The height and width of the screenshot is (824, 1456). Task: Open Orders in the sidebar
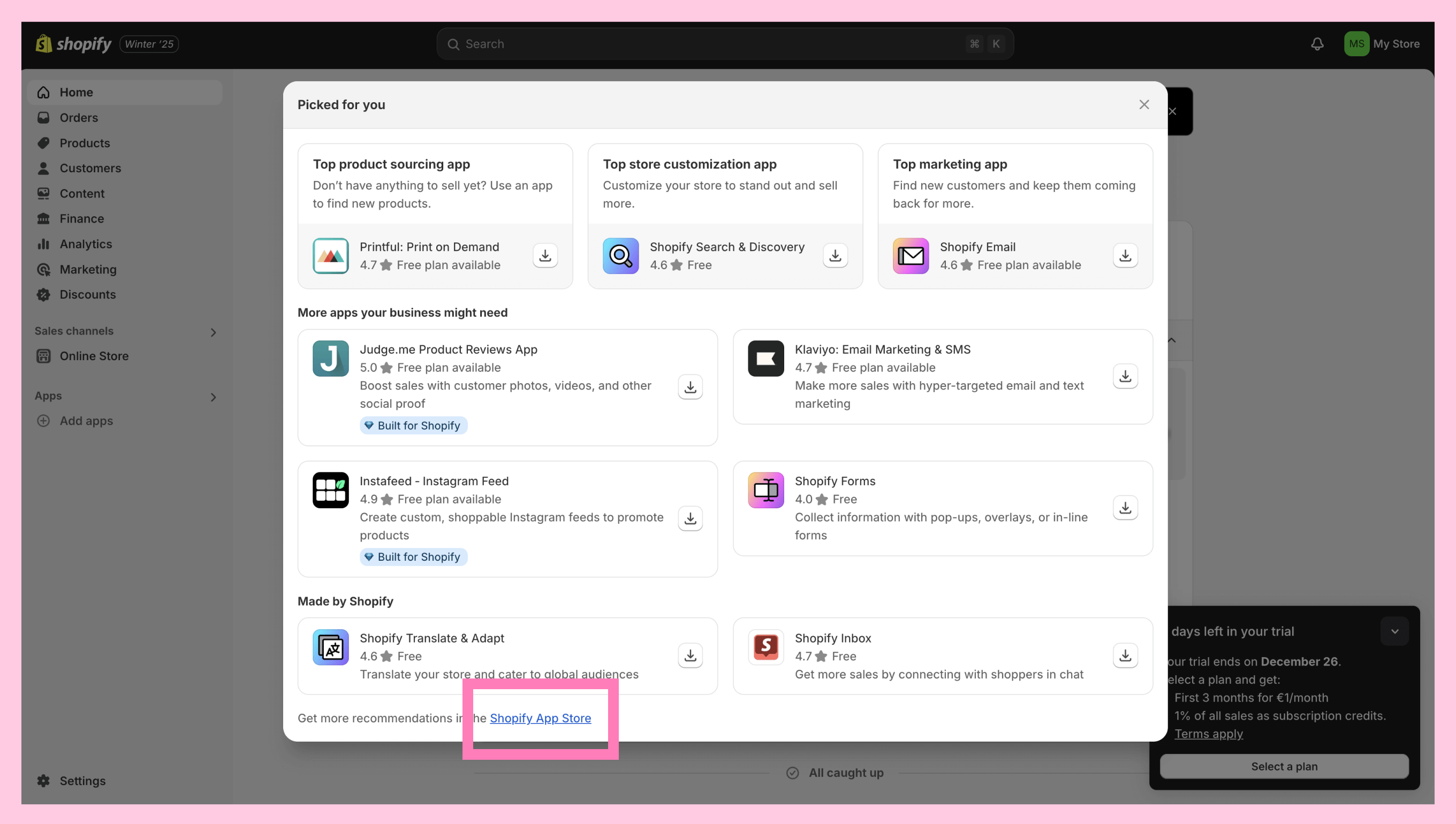tap(79, 118)
